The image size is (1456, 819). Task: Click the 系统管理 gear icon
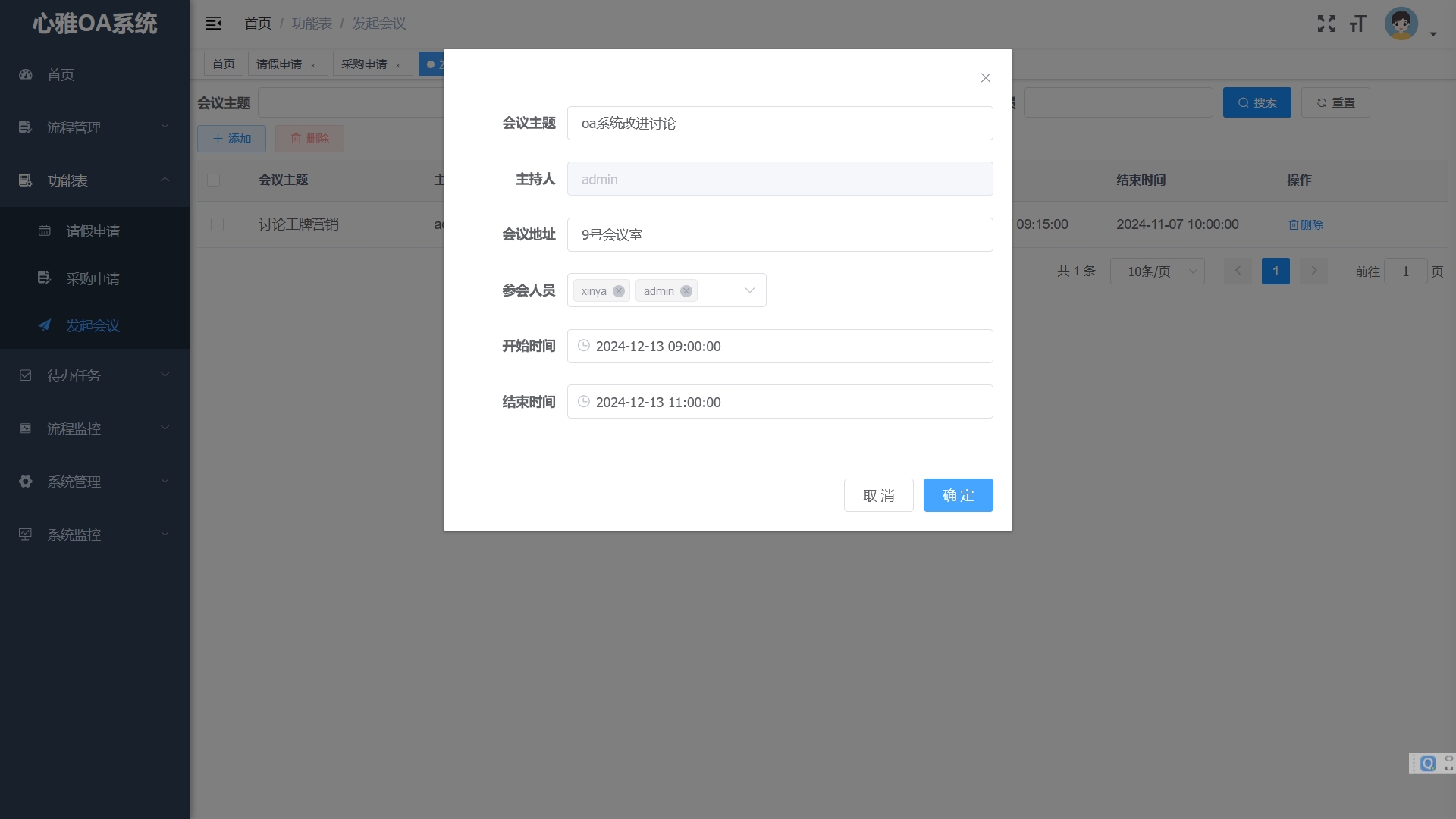26,482
